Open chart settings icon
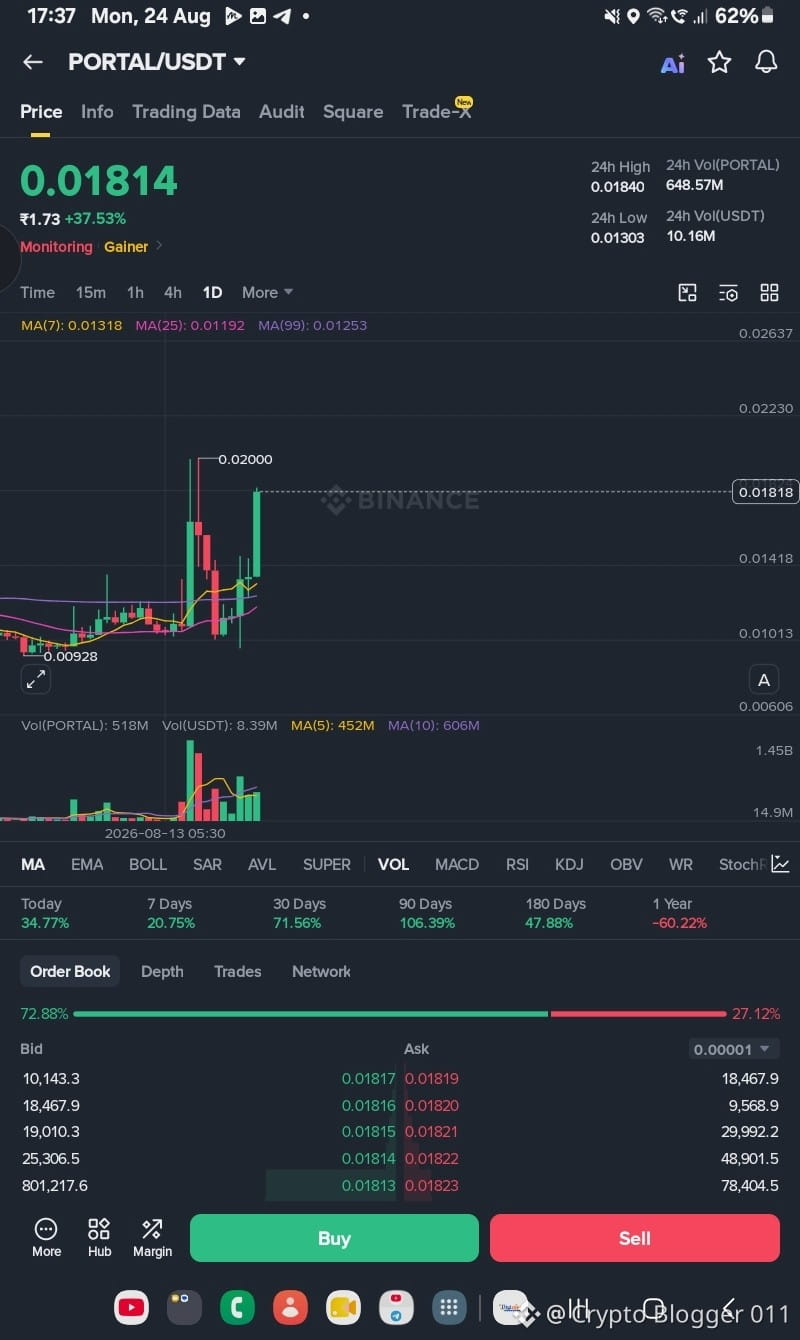The image size is (800, 1340). point(728,293)
